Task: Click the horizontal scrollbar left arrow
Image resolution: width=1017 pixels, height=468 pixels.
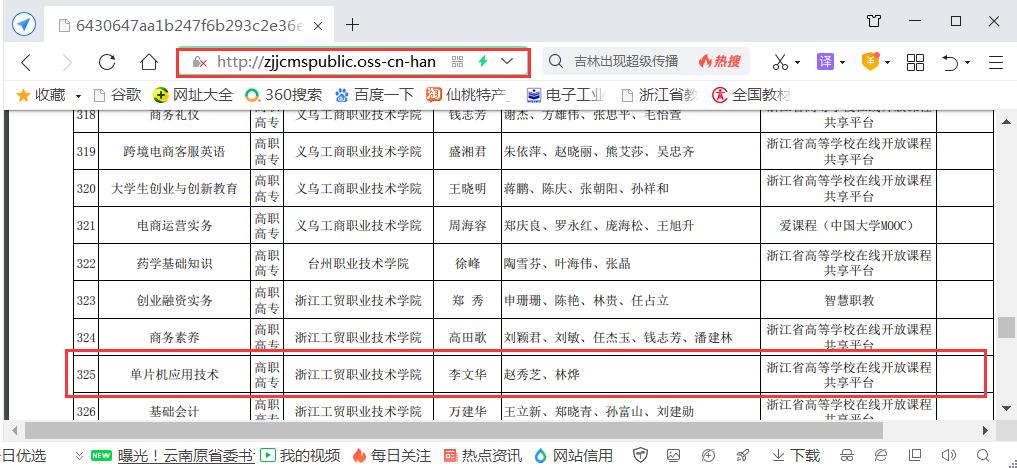Action: 14,430
